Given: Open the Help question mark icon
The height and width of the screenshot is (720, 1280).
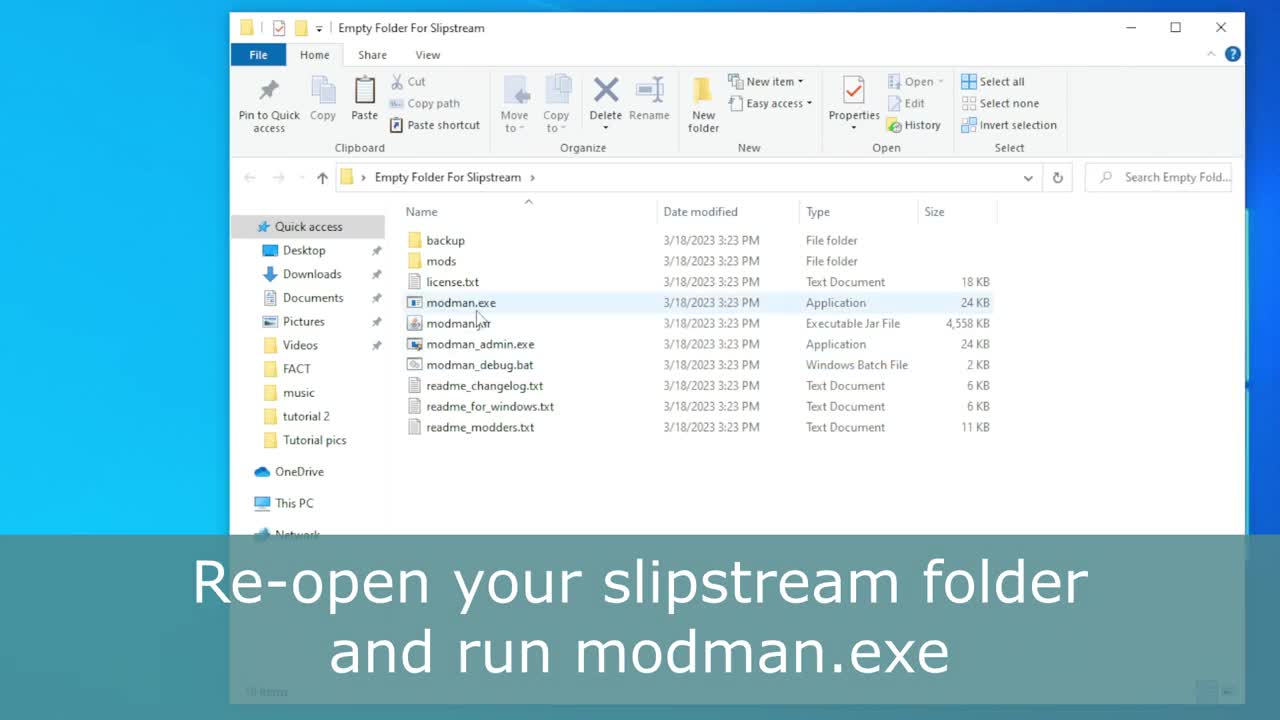Looking at the screenshot, I should point(1233,54).
